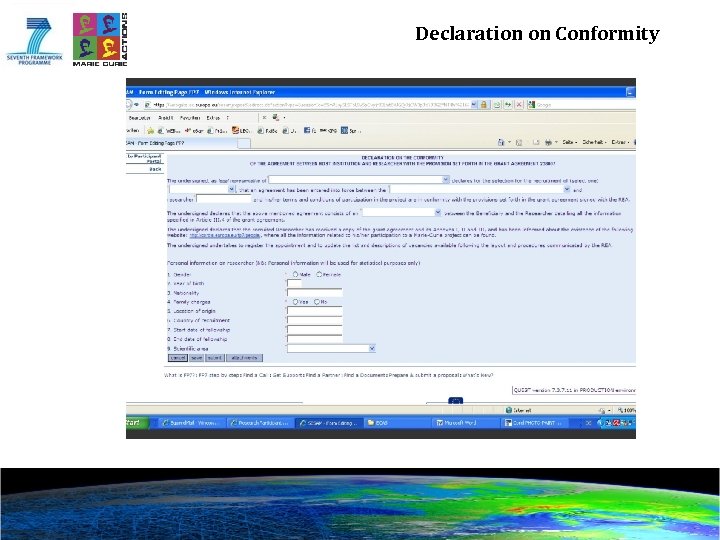Click the Start date of fellowship field
720x540 pixels.
click(315, 330)
